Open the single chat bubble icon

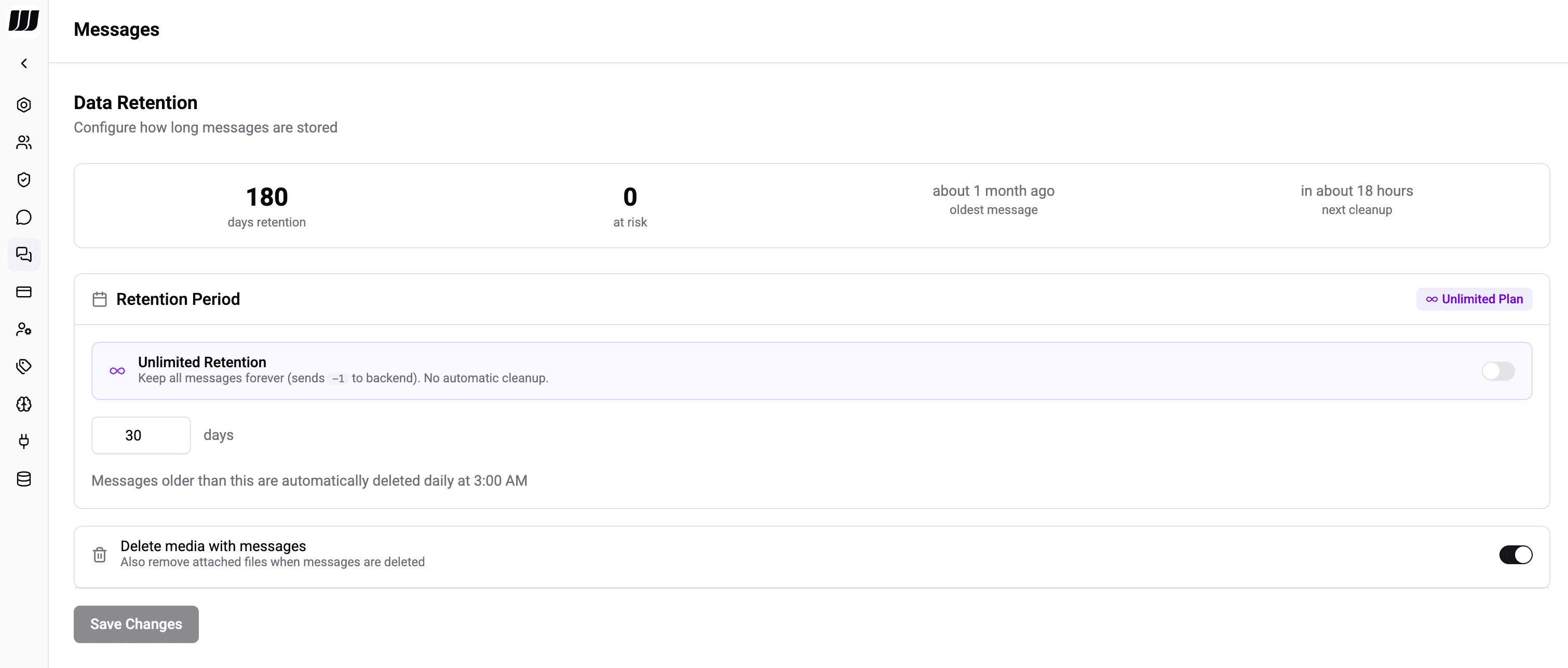point(24,218)
